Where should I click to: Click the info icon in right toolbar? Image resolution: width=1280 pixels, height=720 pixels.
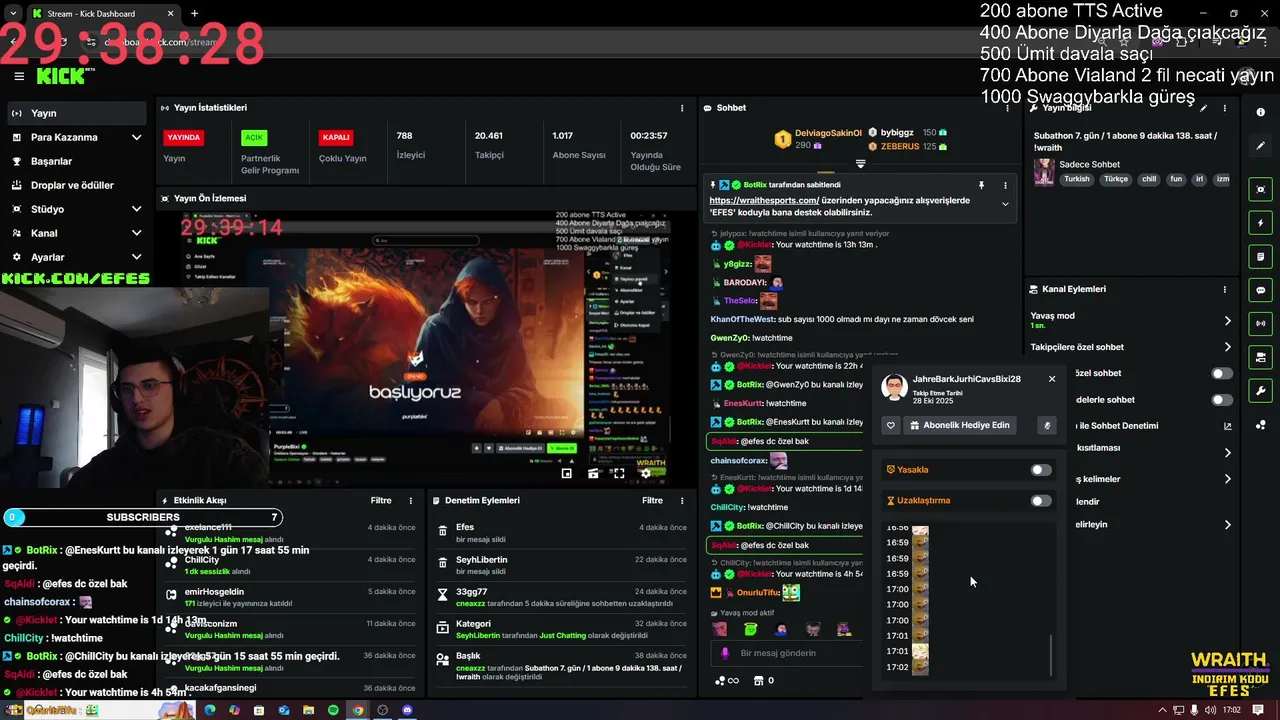pyautogui.click(x=1261, y=113)
